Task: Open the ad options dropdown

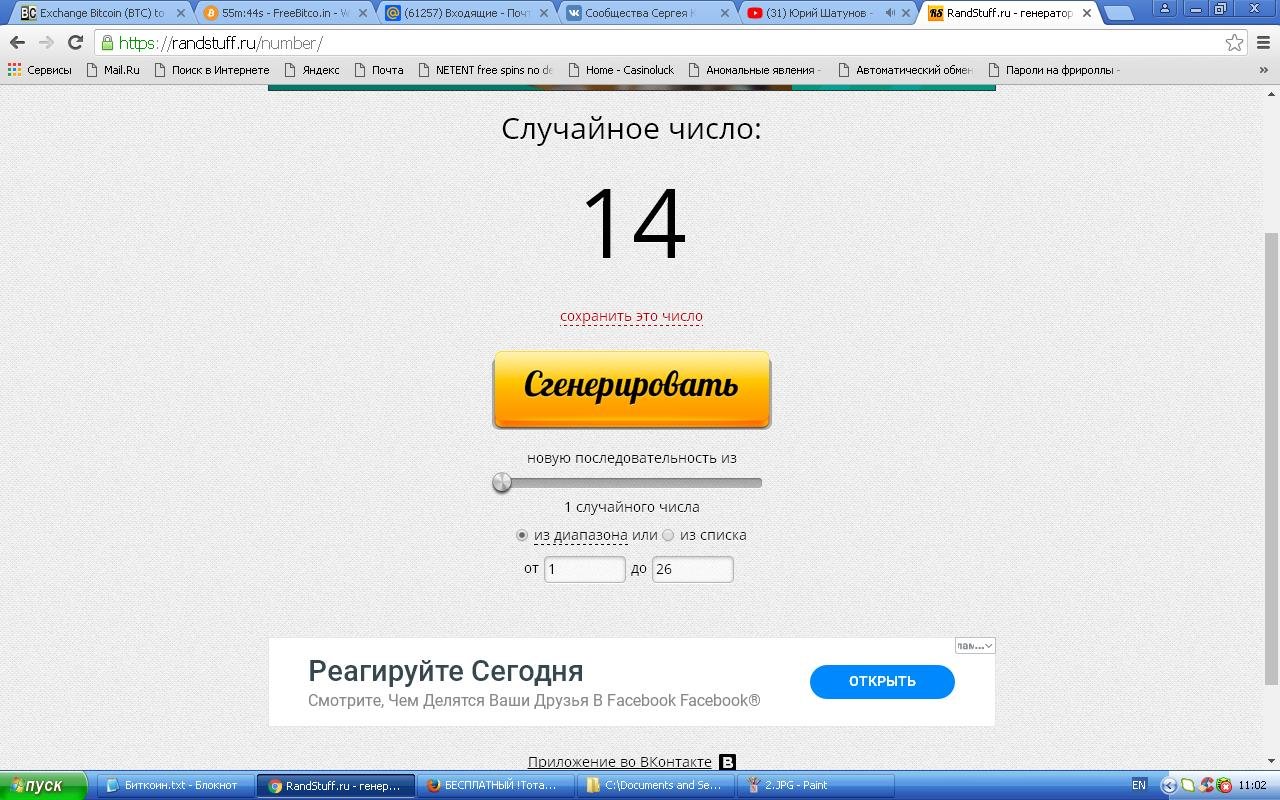Action: click(975, 646)
